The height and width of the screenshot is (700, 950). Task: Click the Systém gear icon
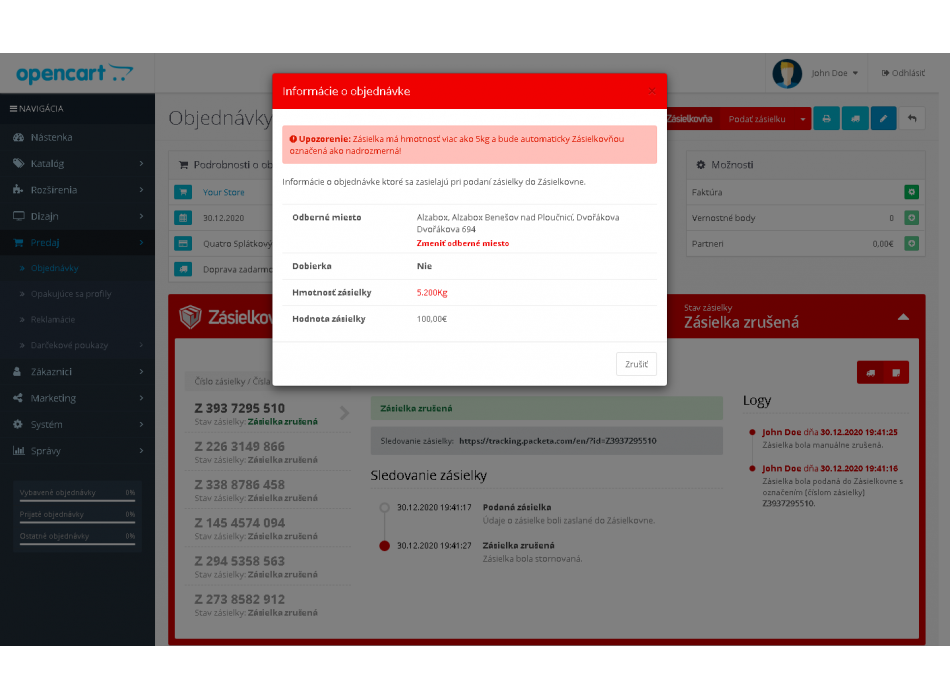click(18, 424)
